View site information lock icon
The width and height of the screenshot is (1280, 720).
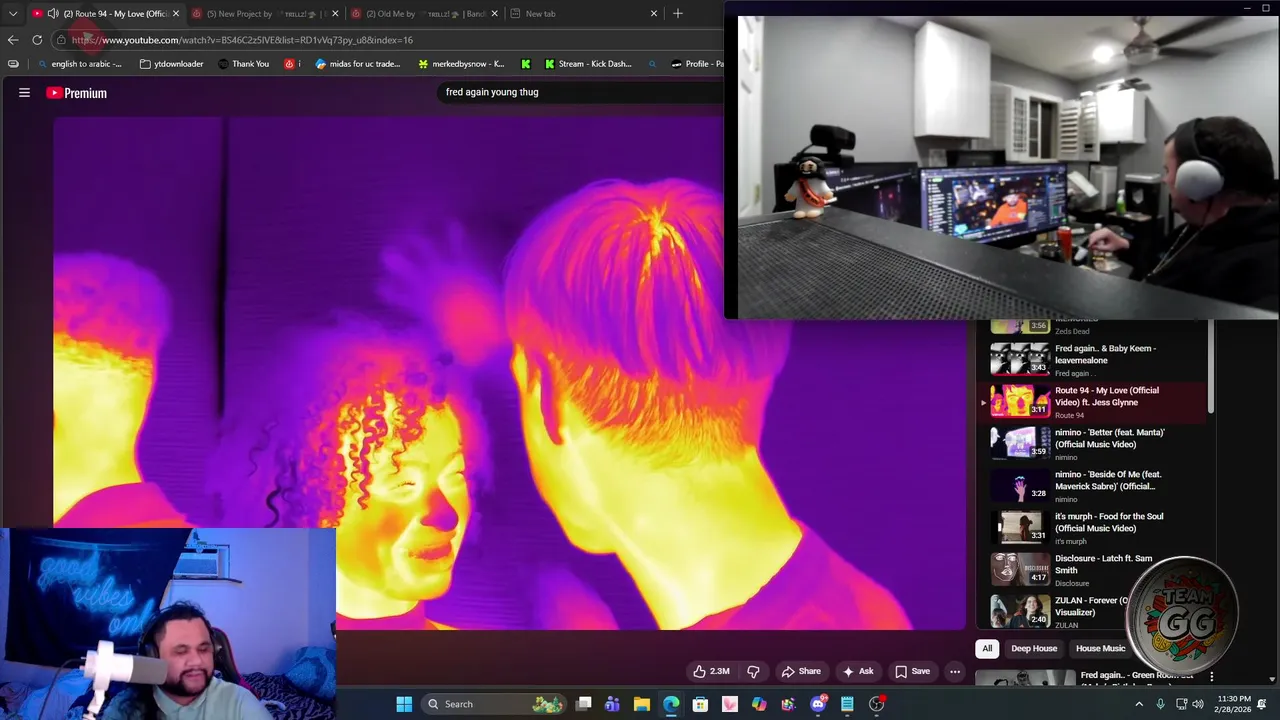[61, 40]
